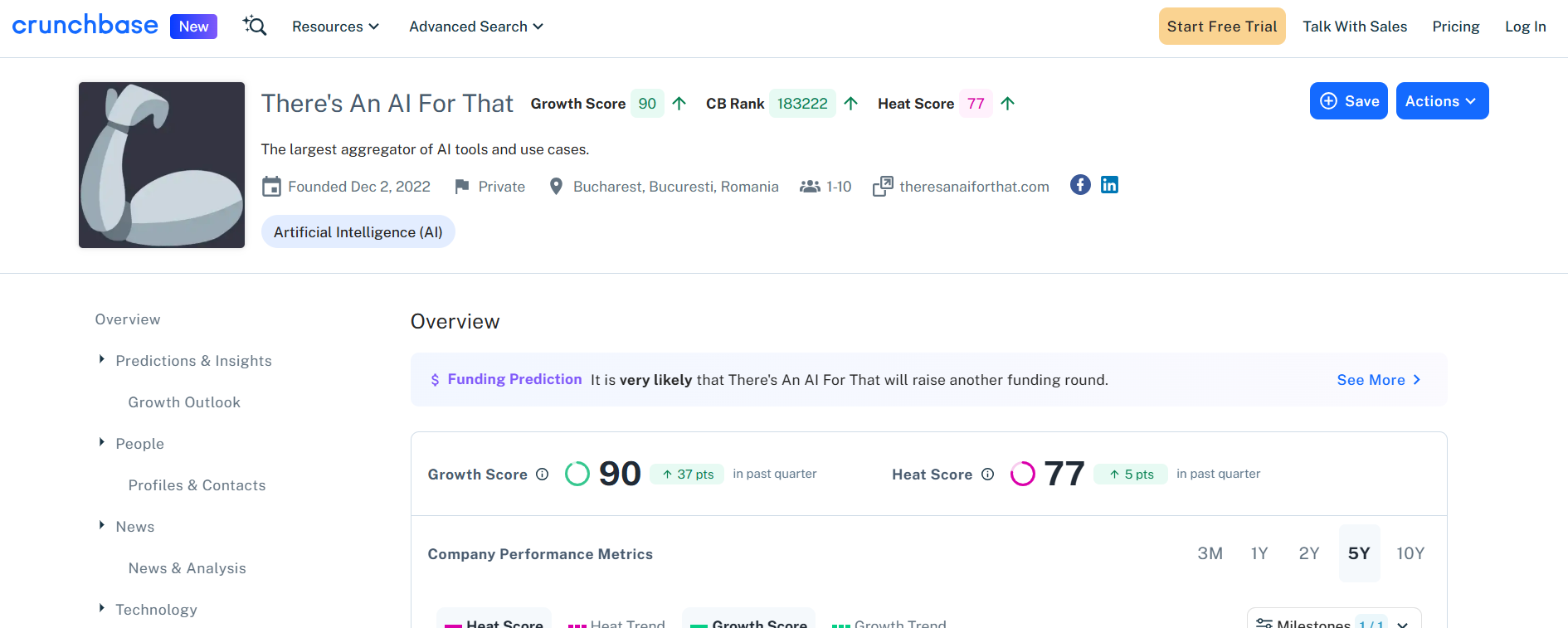
Task: Expand Predictions & Insights section arrow
Action: [x=102, y=359]
